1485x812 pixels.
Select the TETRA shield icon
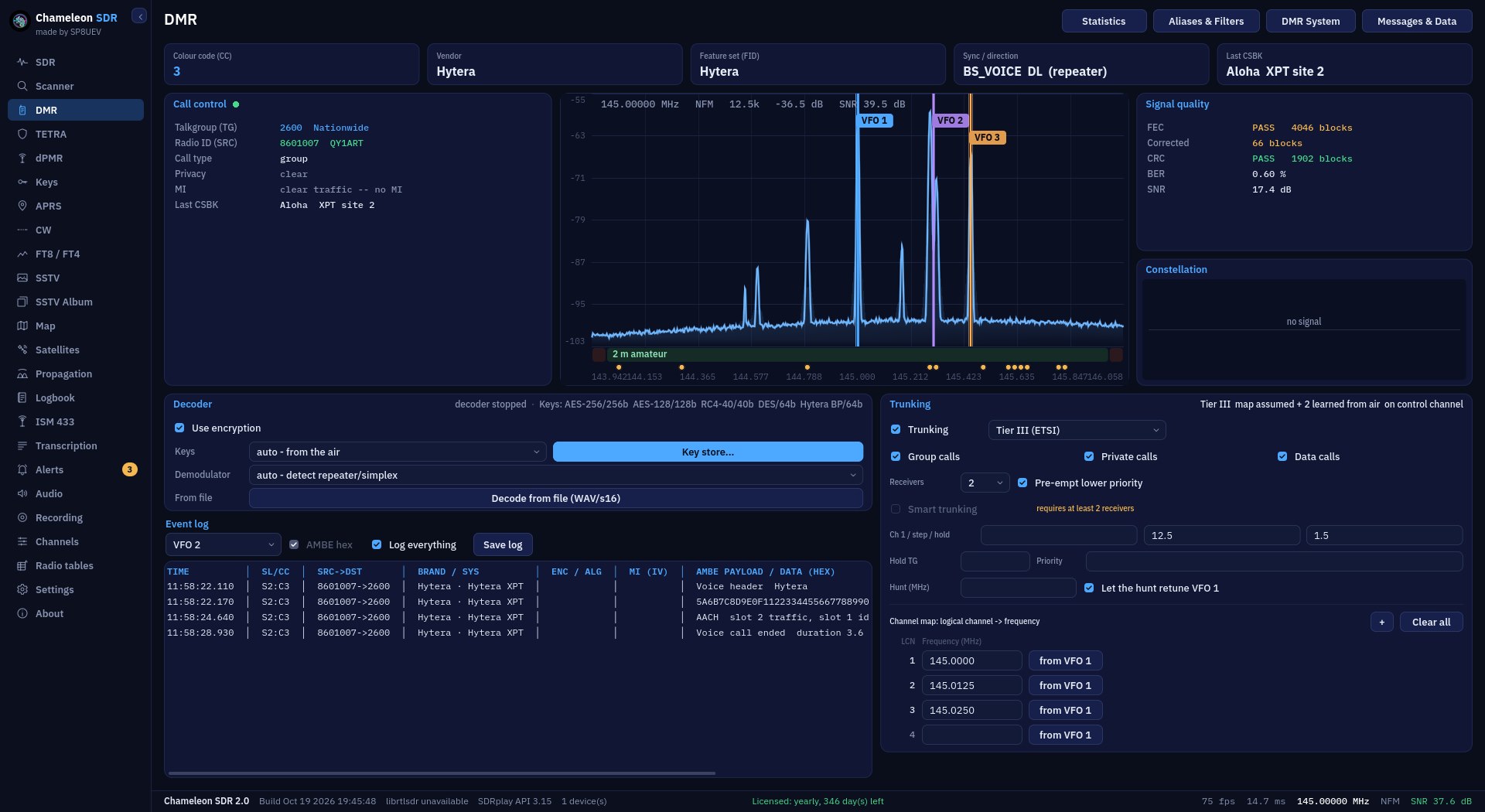pyautogui.click(x=22, y=134)
